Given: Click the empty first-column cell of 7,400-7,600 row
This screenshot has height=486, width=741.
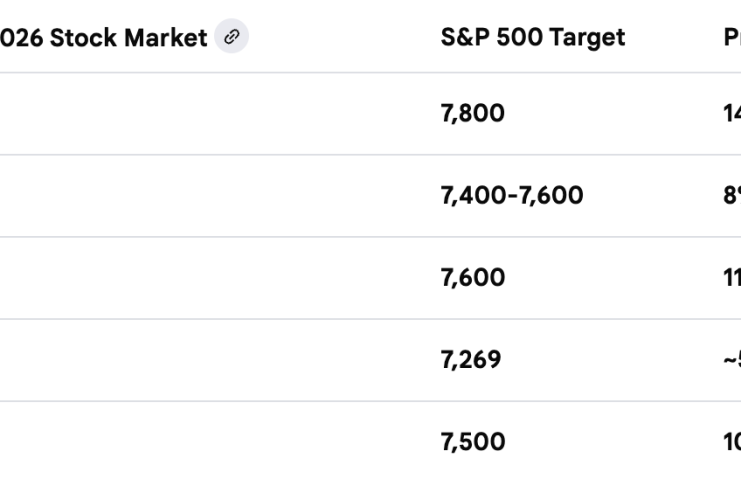Looking at the screenshot, I should tap(200, 196).
